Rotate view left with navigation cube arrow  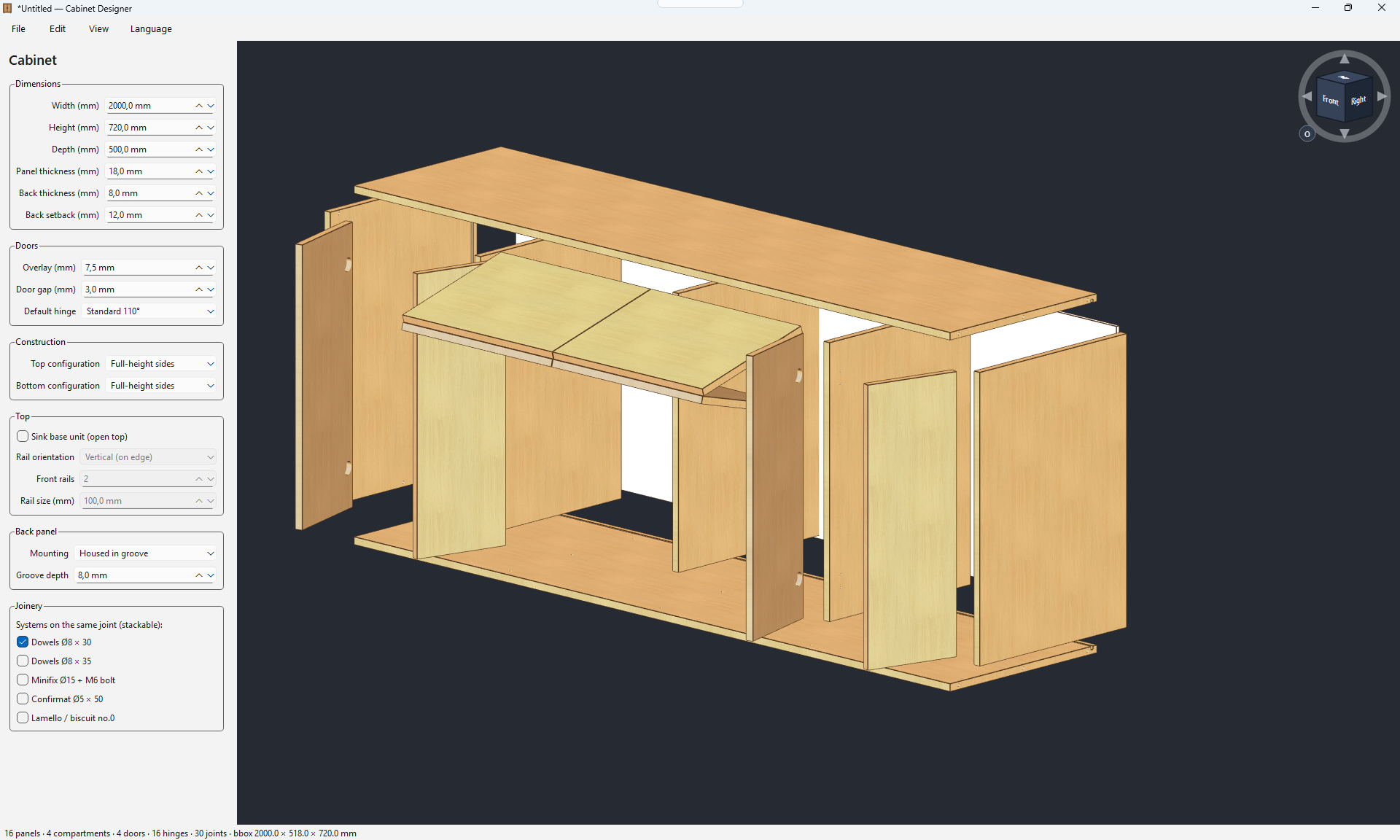pos(1307,96)
